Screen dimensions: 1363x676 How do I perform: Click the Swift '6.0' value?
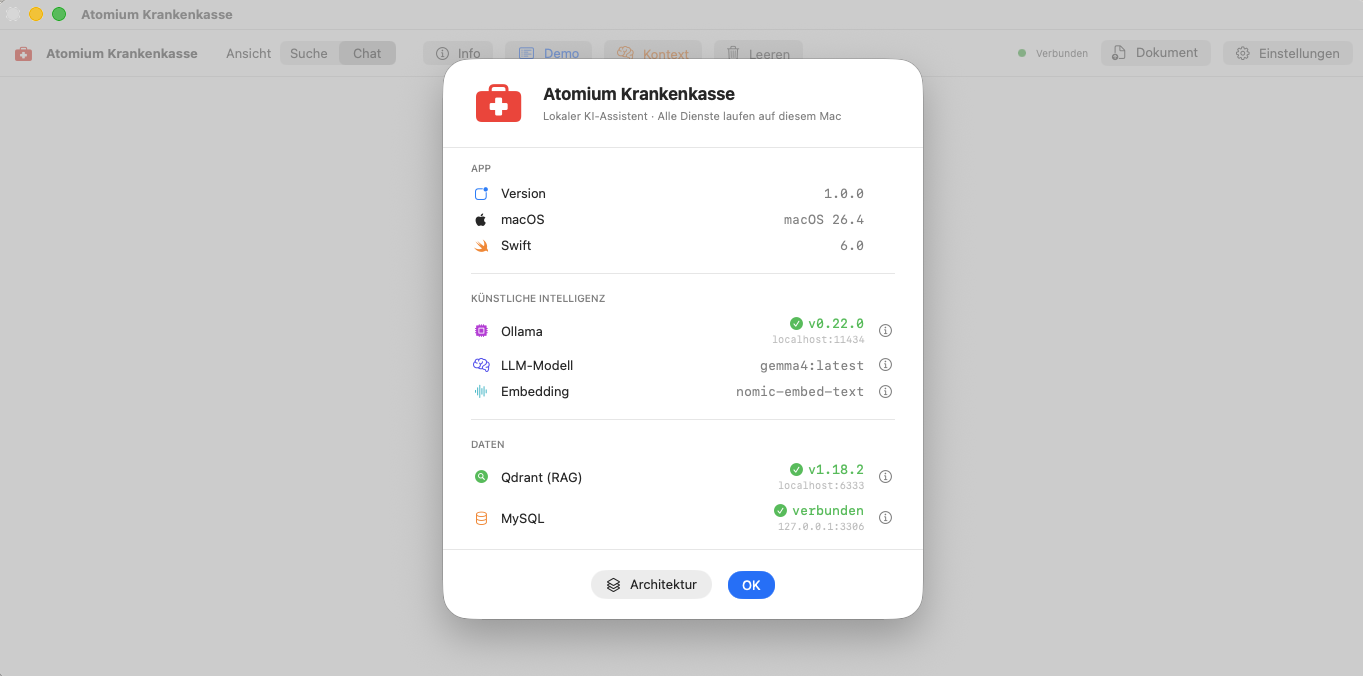tap(852, 246)
